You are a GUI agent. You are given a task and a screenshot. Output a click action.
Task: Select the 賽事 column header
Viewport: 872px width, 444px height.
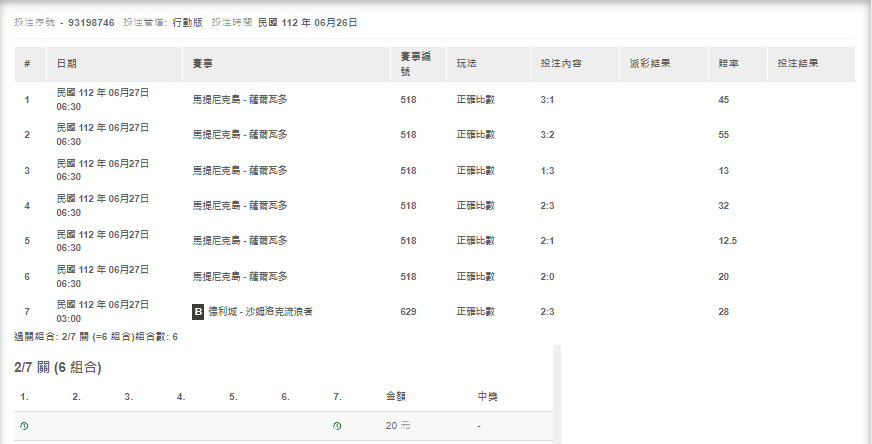tap(202, 63)
